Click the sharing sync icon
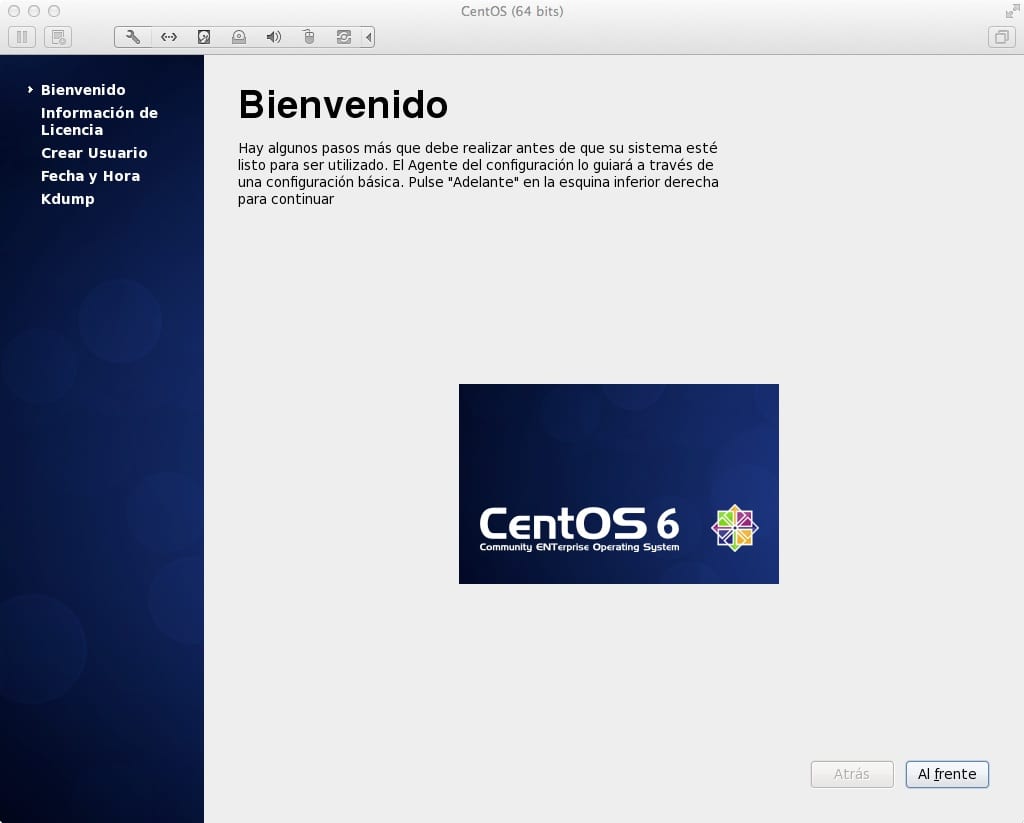Viewport: 1024px width, 823px height. (344, 37)
